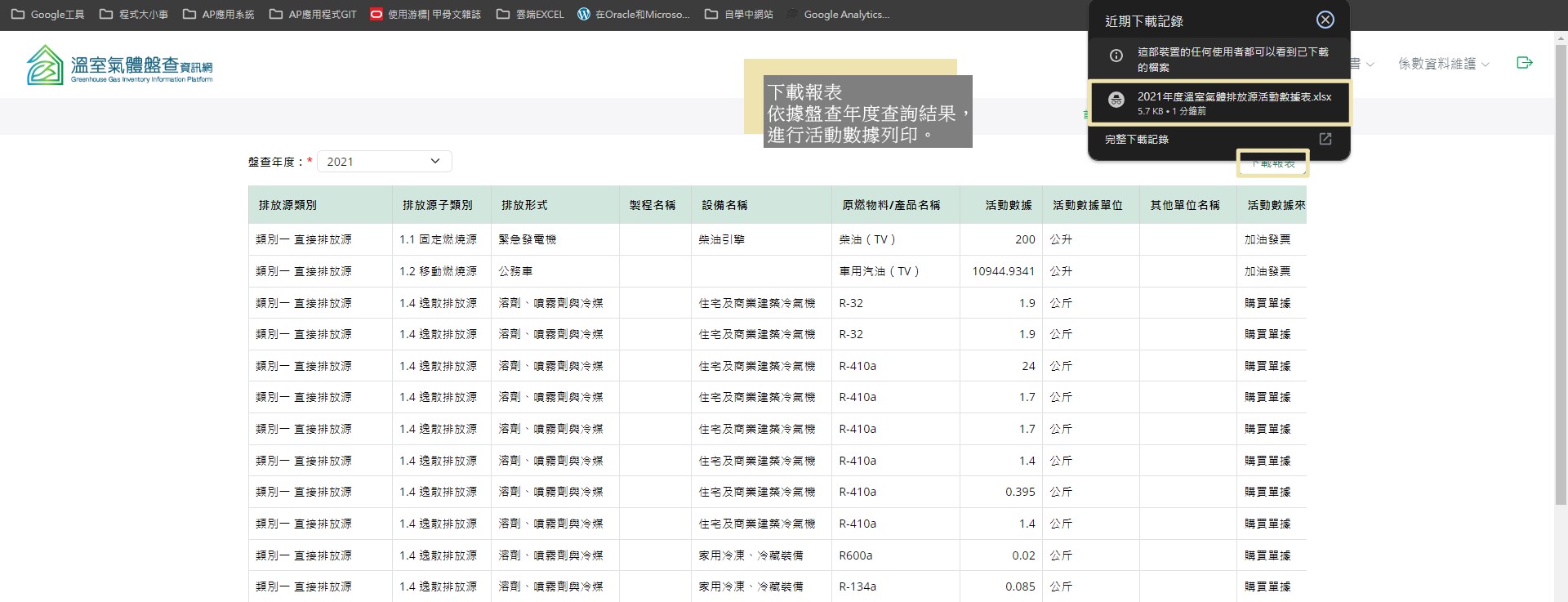This screenshot has height=602, width=1568.
Task: Click the 排放源類別 column header
Action: tap(287, 205)
